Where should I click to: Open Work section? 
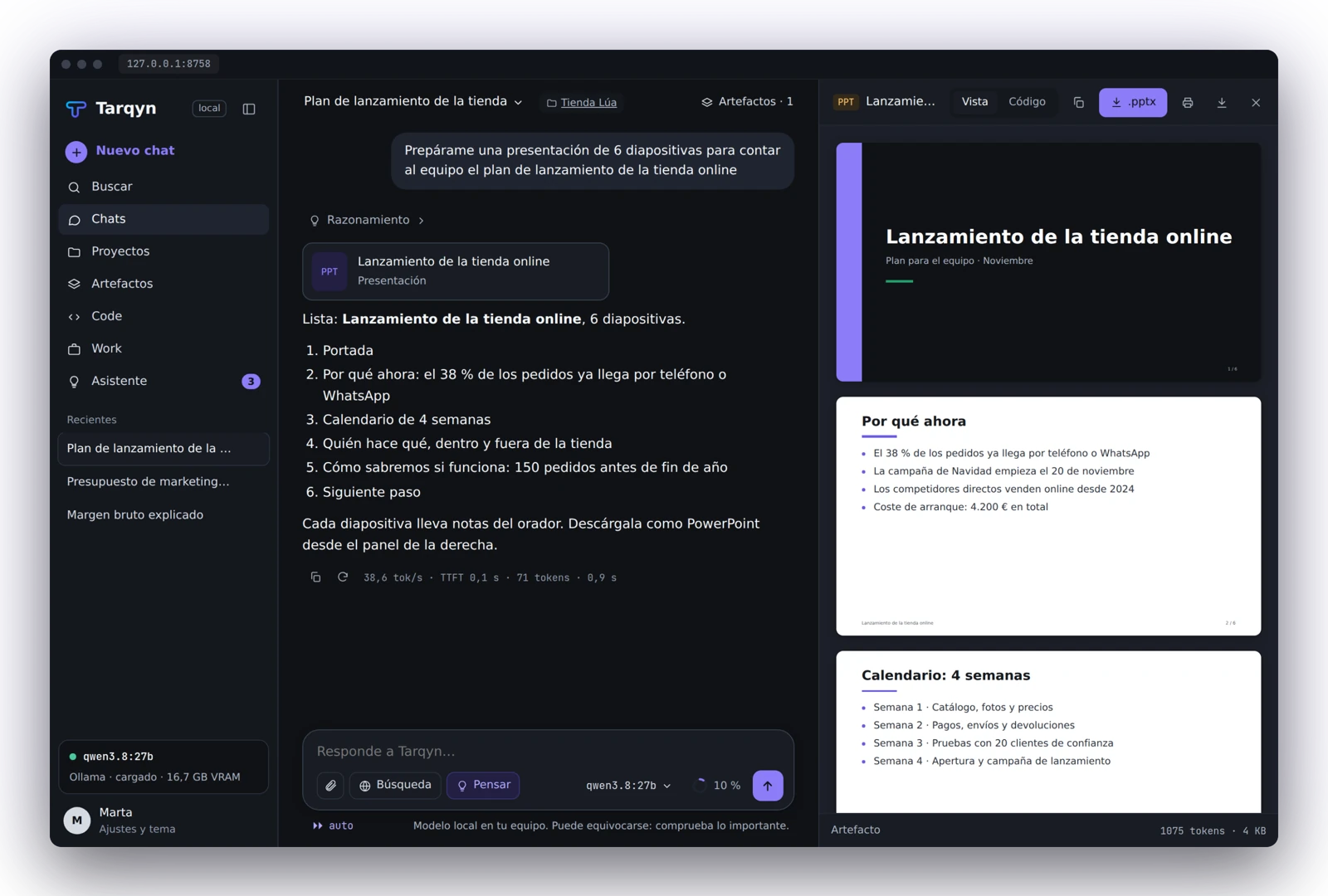click(x=164, y=348)
